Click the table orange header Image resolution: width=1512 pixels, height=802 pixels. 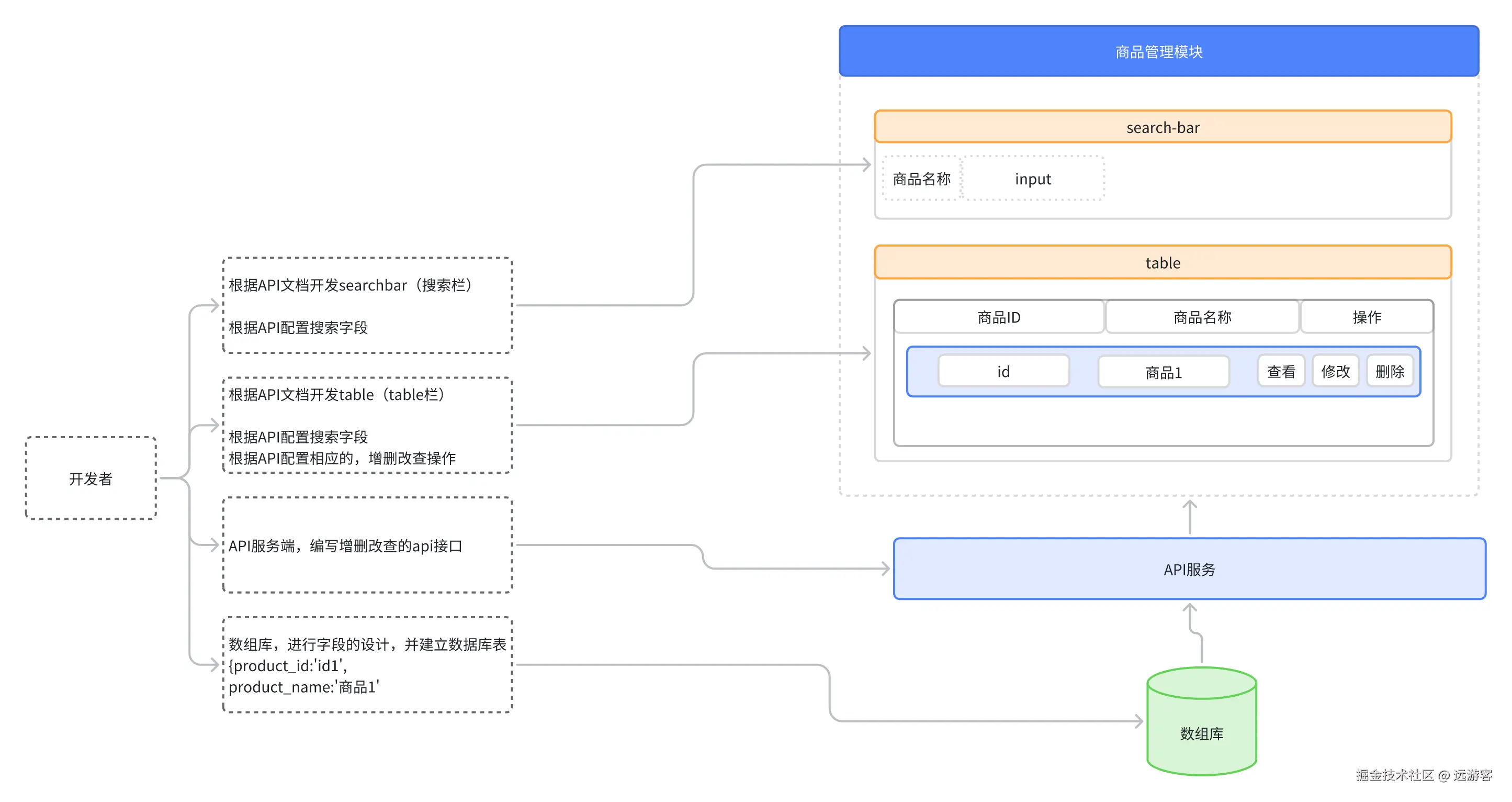(x=1162, y=262)
